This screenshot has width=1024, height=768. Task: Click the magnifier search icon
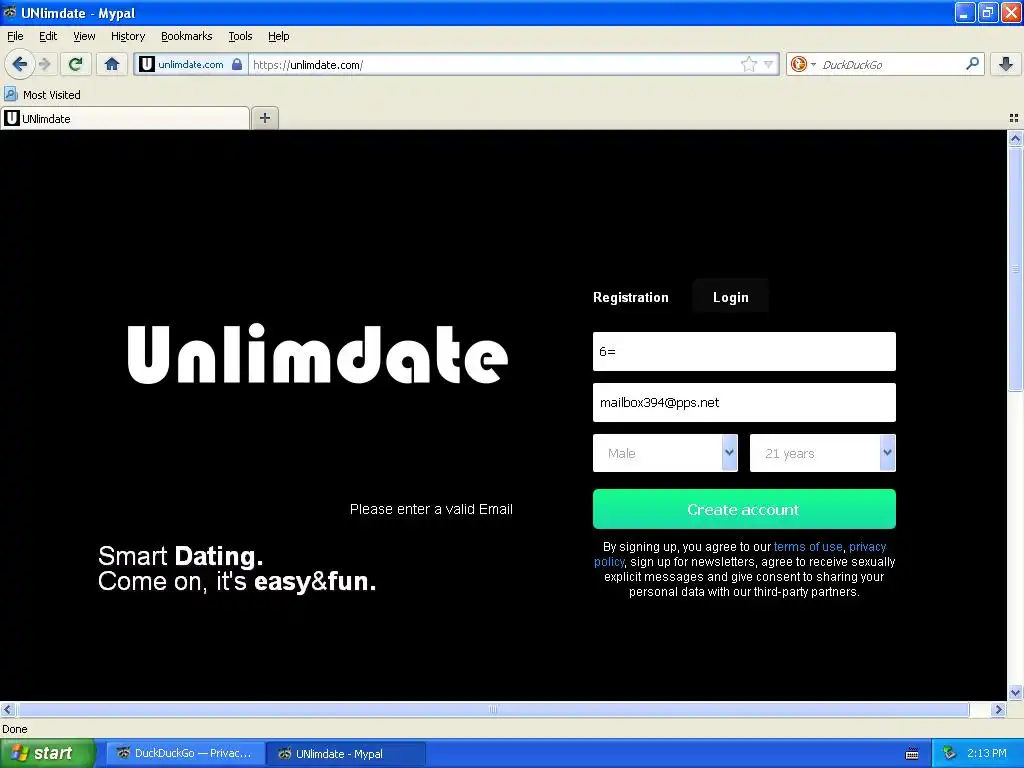[972, 64]
